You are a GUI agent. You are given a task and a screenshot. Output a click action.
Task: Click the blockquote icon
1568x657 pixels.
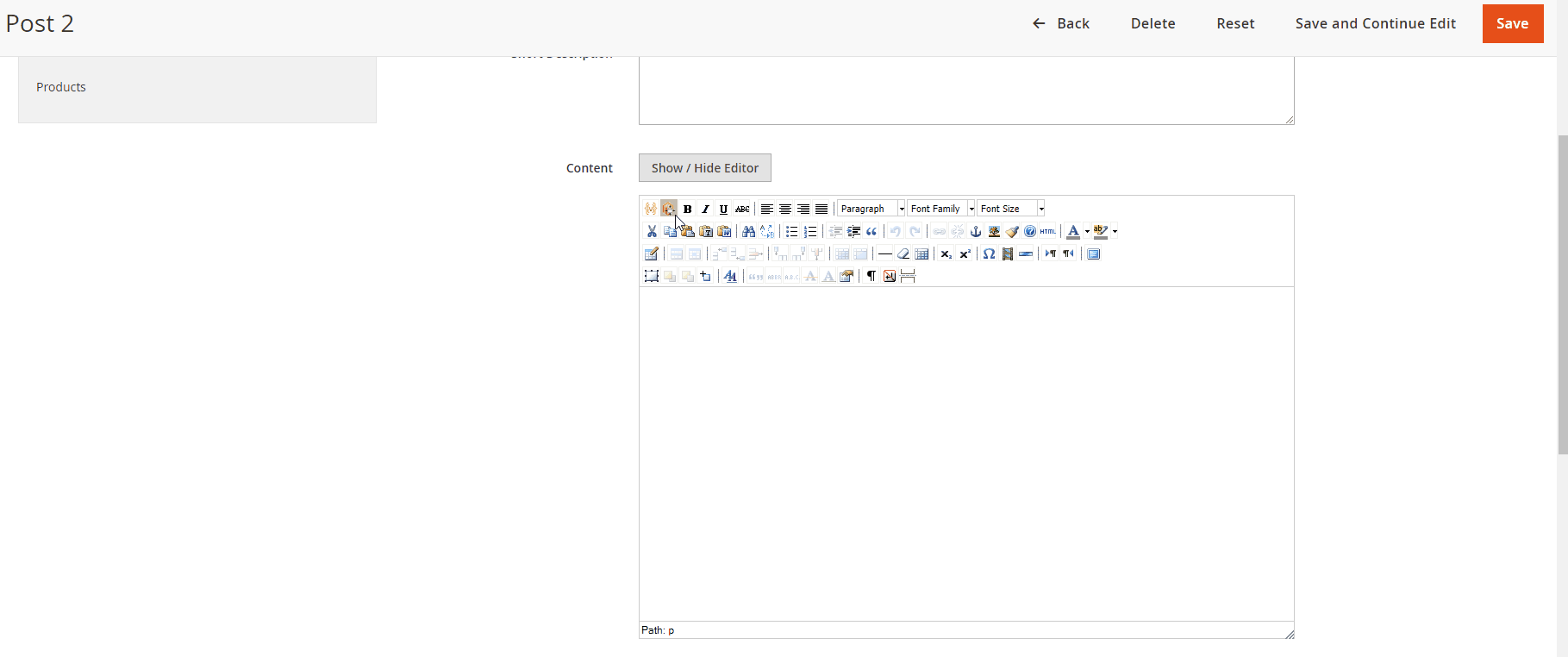point(871,231)
